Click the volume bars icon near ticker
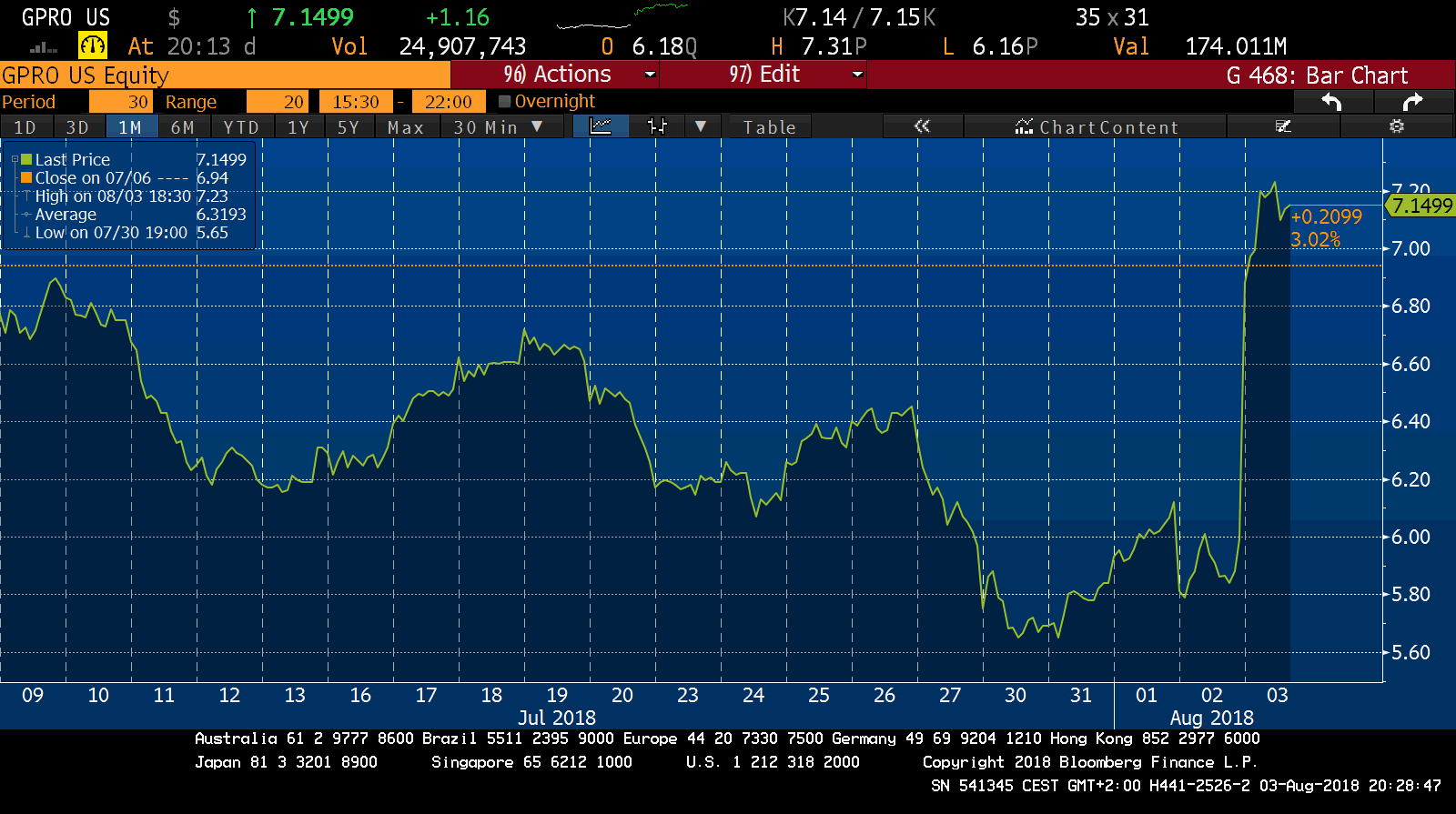Screen dimensions: 1456x814 (x=44, y=47)
